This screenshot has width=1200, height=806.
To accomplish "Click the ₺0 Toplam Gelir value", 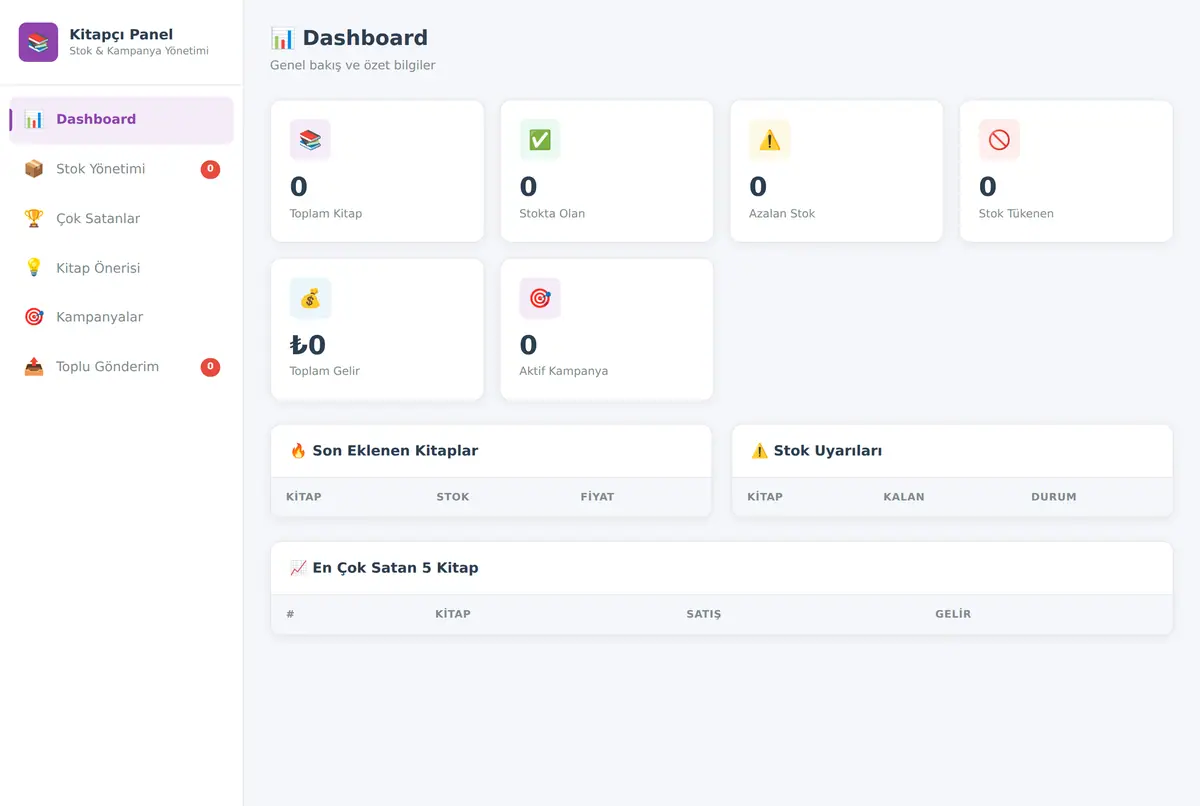I will [308, 345].
